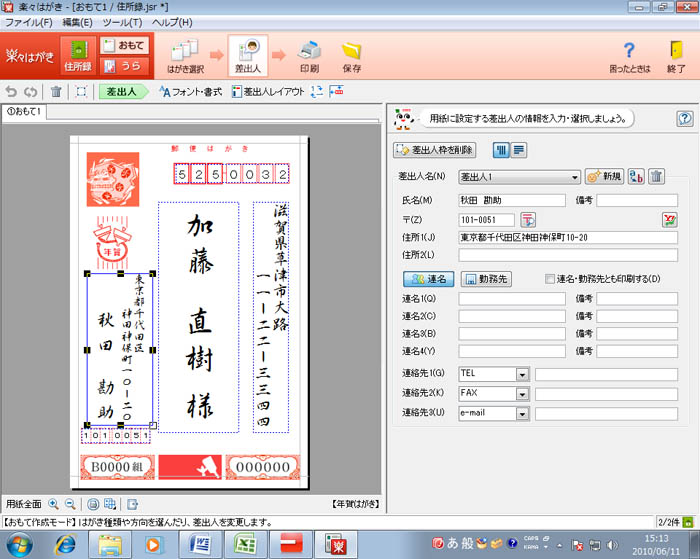
Task: Switch to vertical text layout toggle
Action: coord(502,150)
